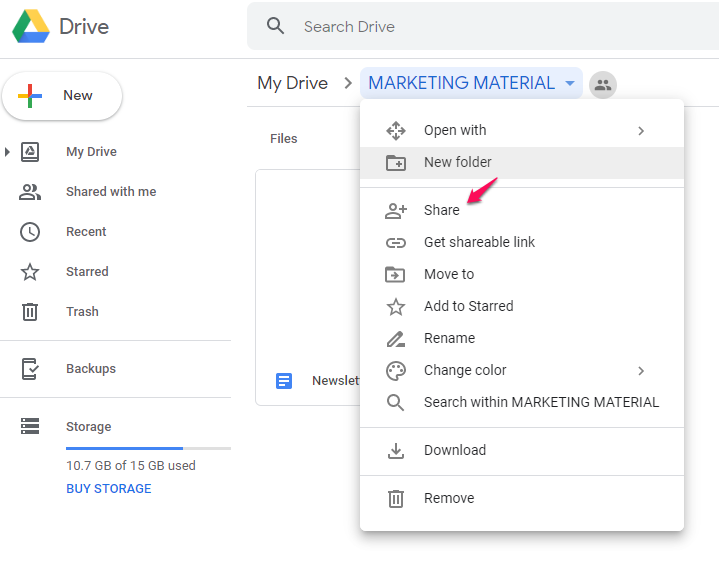Open the Recent section
Viewport: 719px width, 562px height.
pyautogui.click(x=86, y=231)
